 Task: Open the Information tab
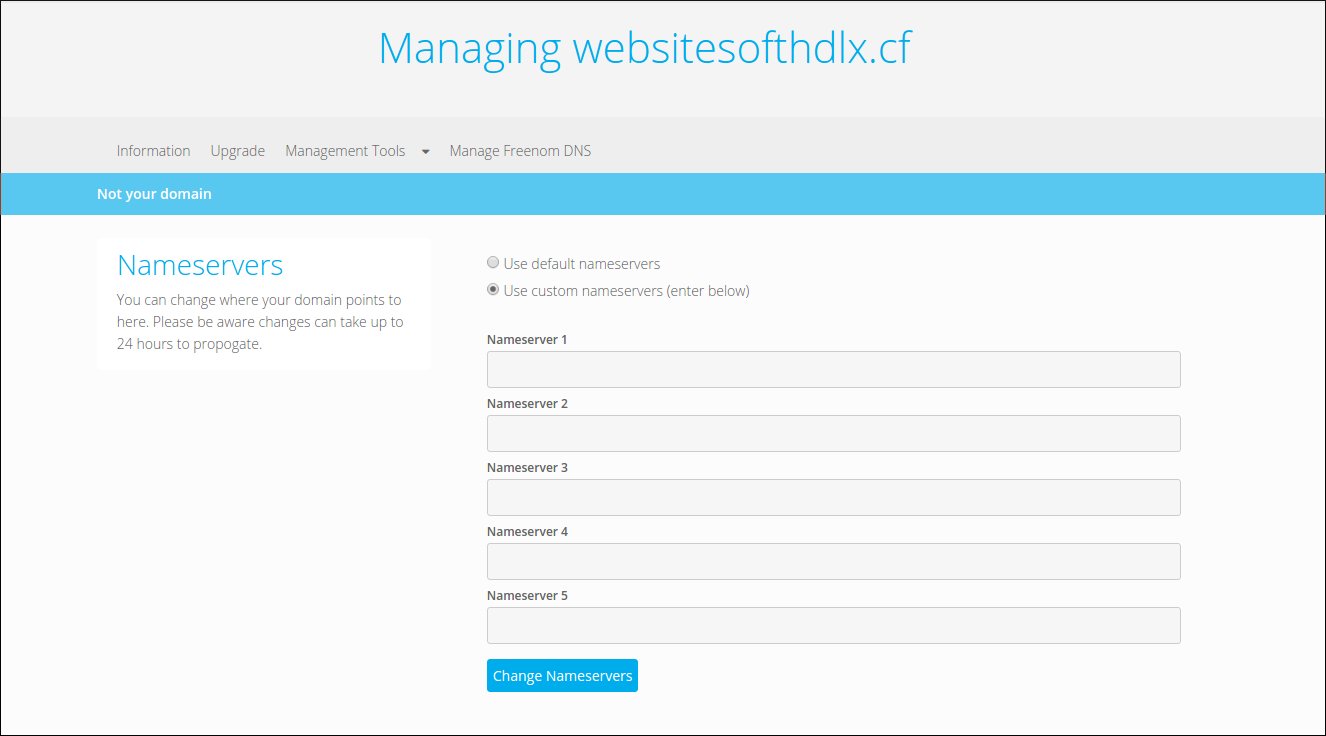153,151
